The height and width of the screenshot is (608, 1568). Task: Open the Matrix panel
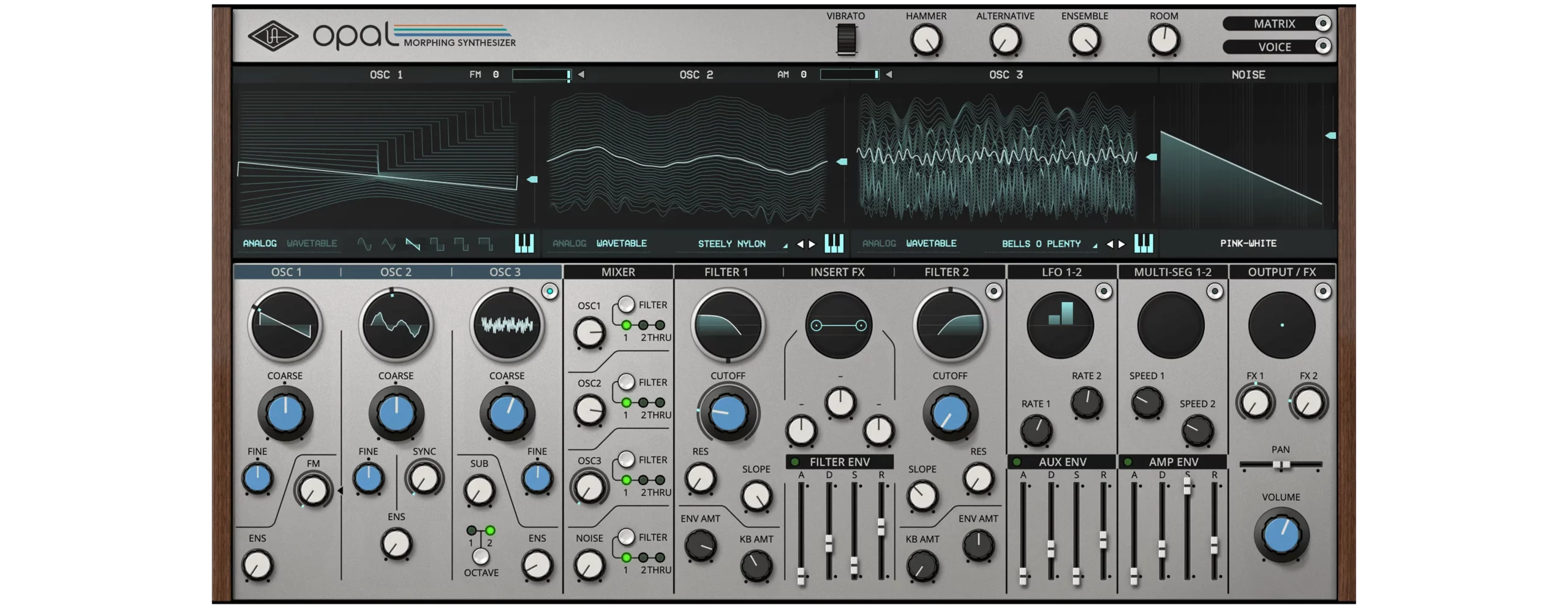click(x=1276, y=24)
